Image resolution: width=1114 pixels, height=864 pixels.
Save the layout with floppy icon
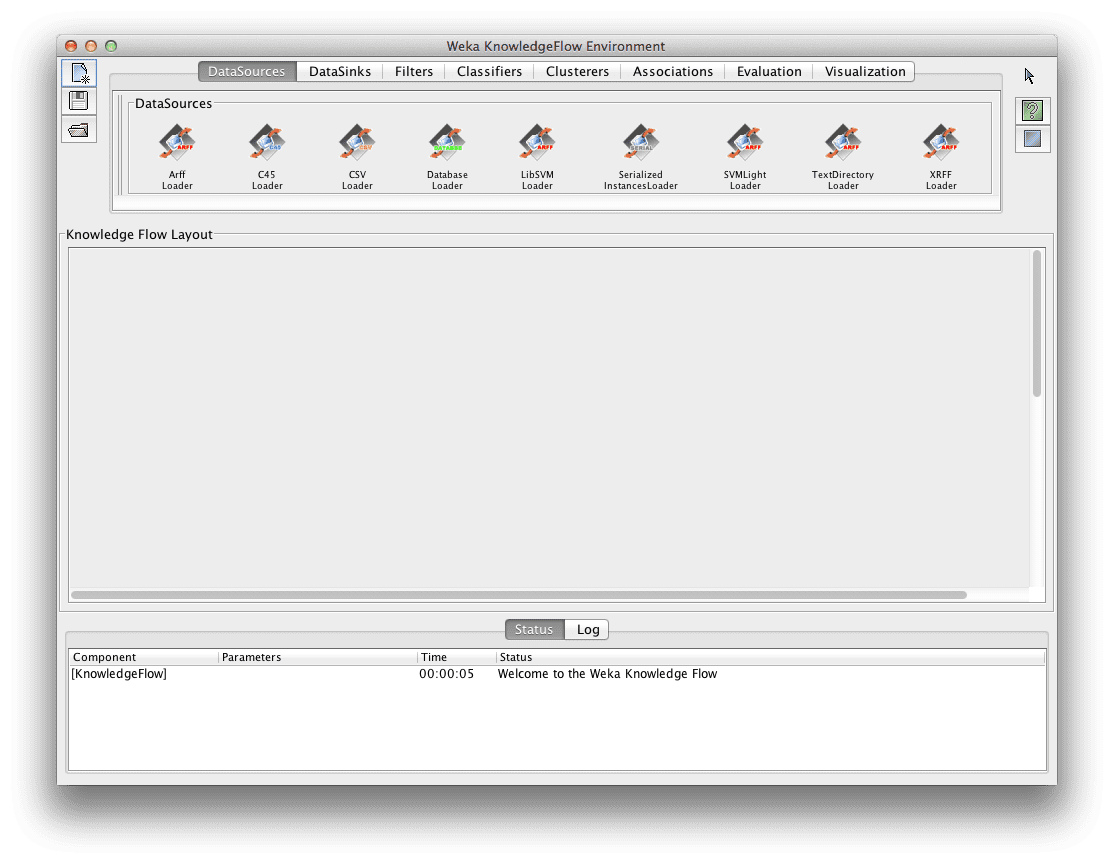point(79,101)
